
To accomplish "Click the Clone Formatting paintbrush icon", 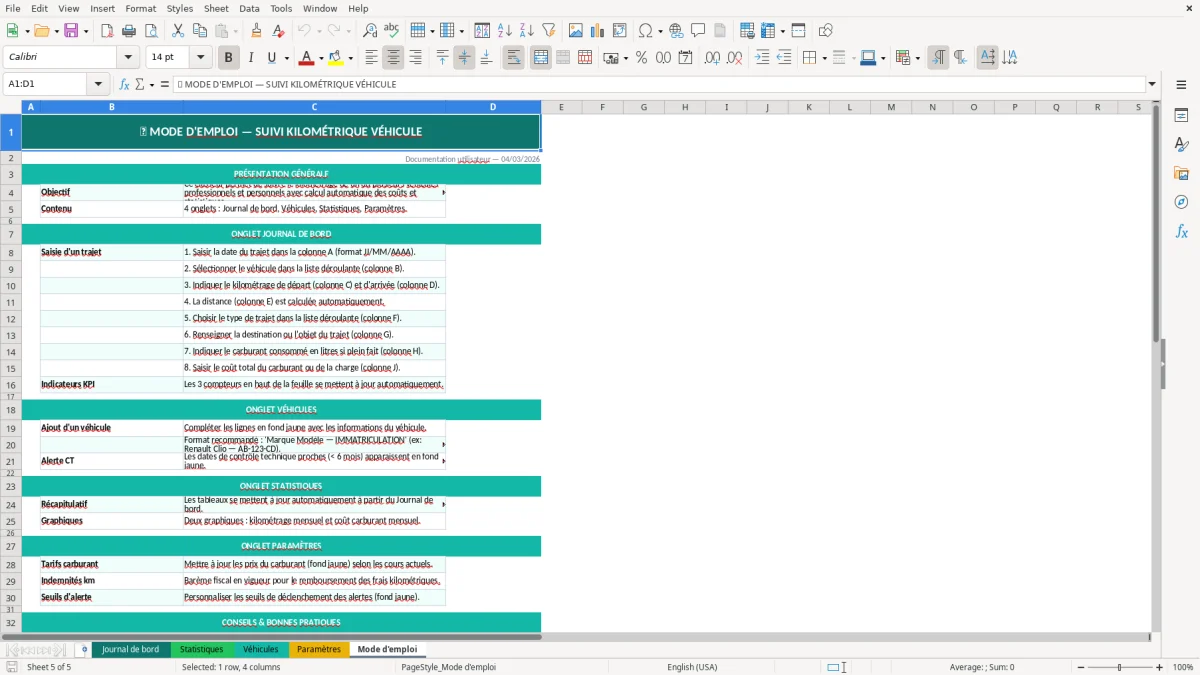I will [x=257, y=31].
